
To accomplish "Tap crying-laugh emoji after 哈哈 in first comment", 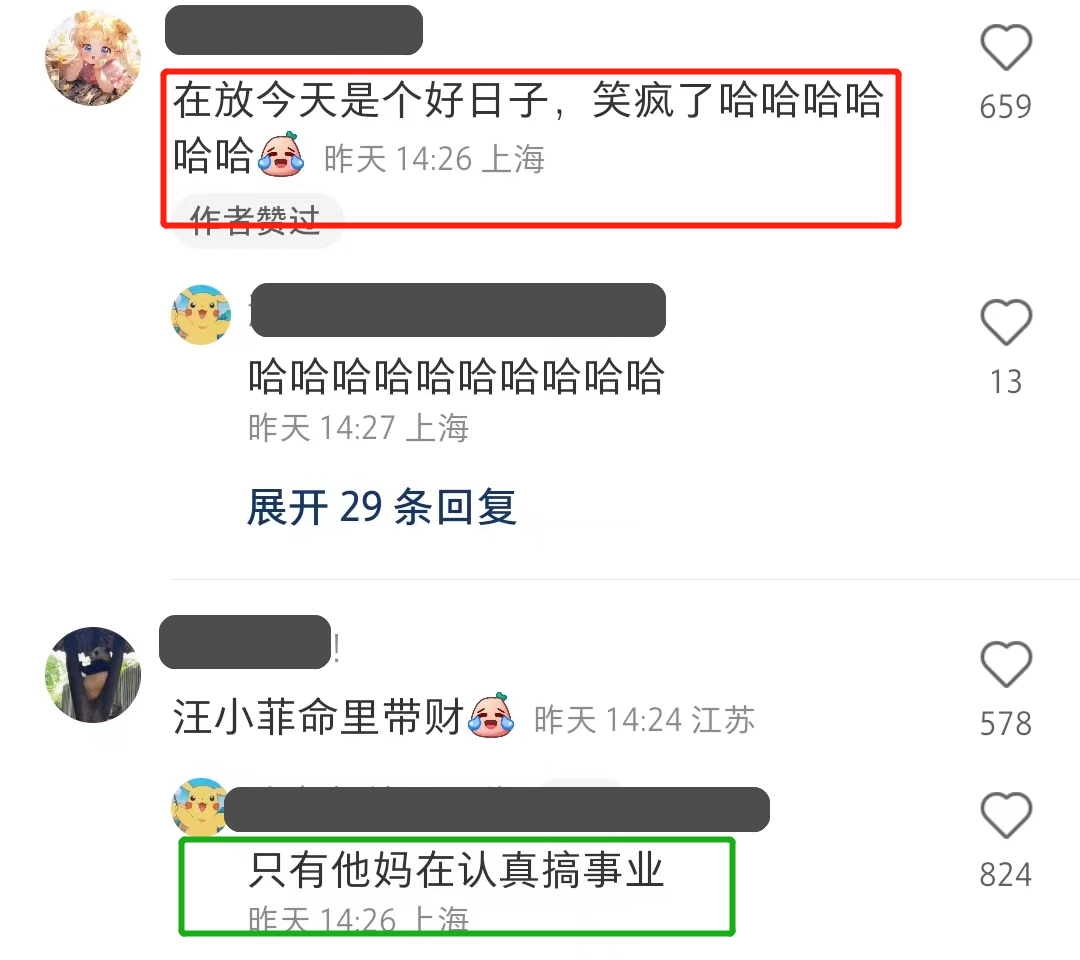I will coord(281,155).
